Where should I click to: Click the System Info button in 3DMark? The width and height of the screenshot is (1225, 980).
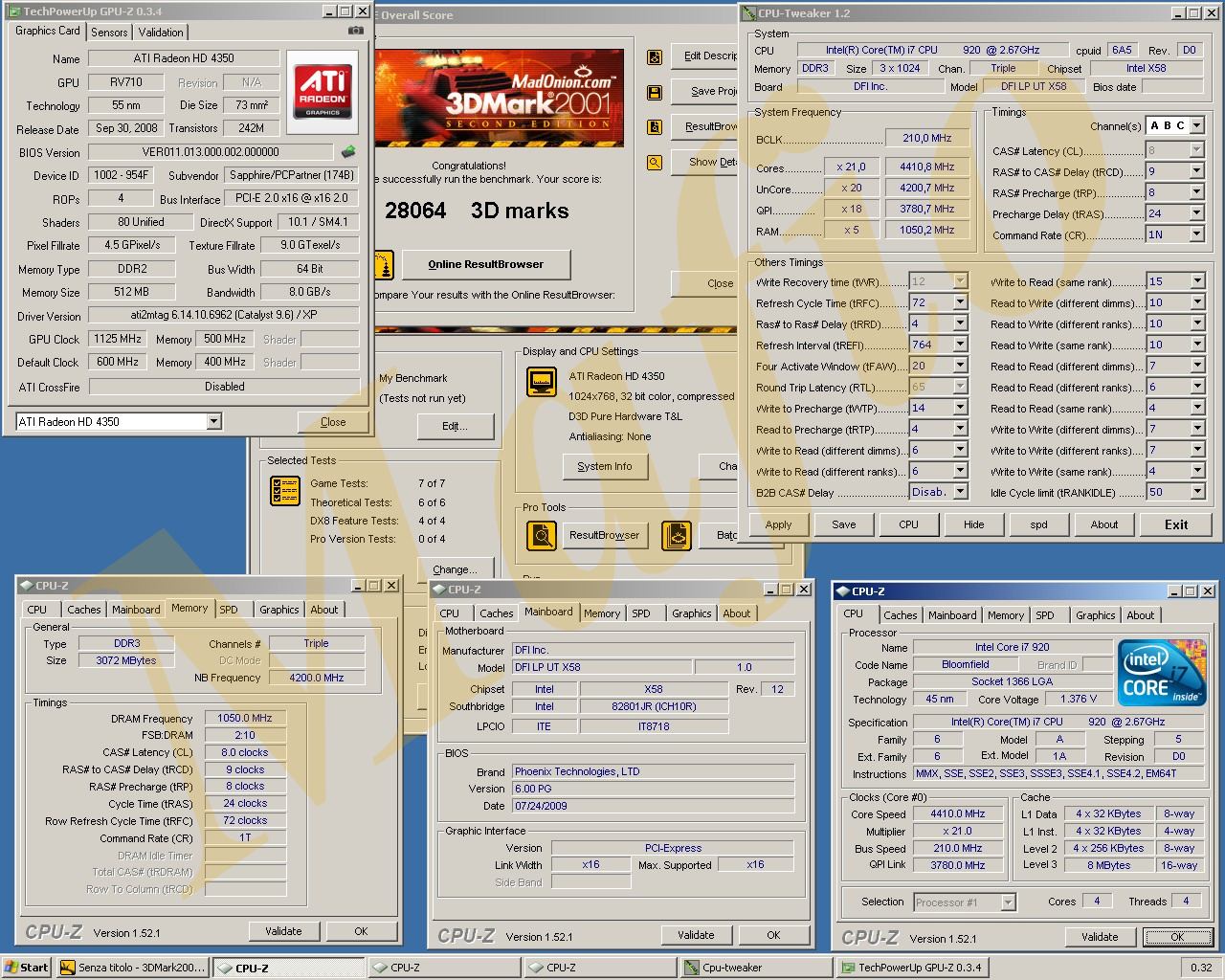[604, 466]
